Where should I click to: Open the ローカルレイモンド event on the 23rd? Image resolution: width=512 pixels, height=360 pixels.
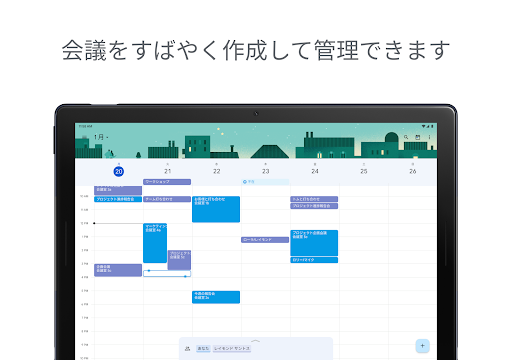coord(265,240)
